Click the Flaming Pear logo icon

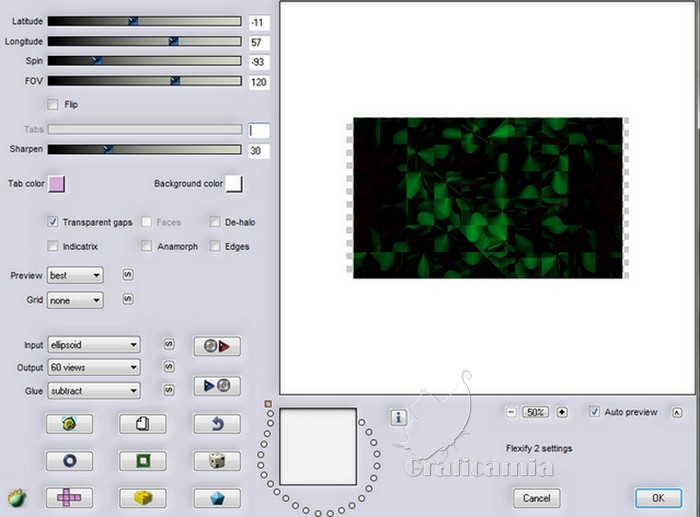pyautogui.click(x=17, y=498)
